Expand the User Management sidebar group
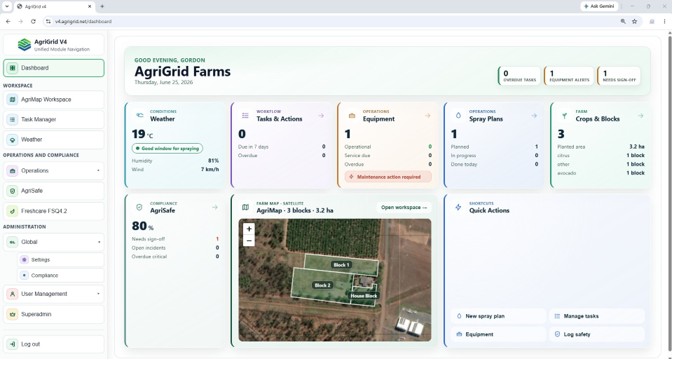 pyautogui.click(x=54, y=294)
